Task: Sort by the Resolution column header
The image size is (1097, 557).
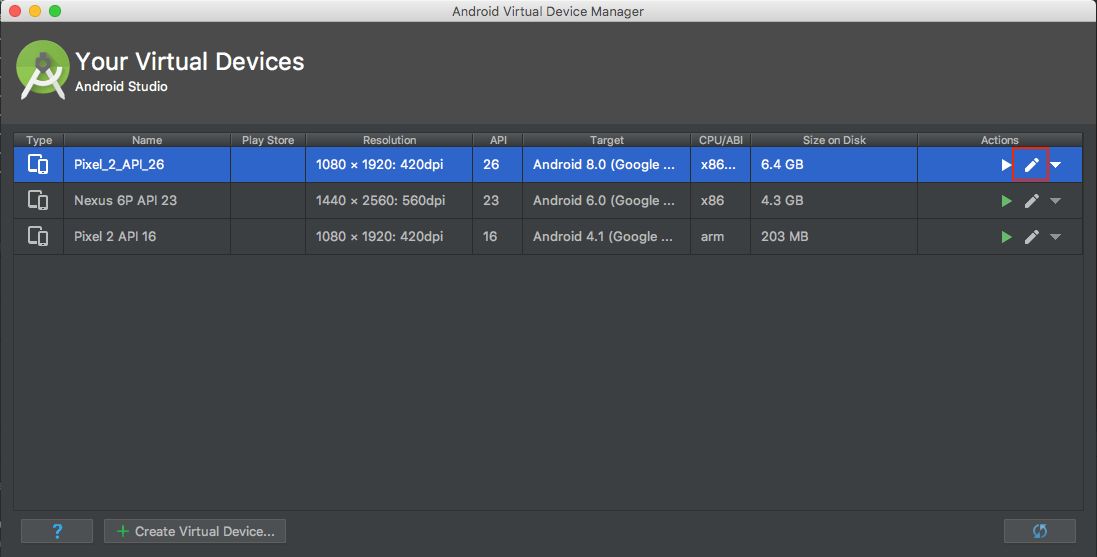Action: pos(389,140)
